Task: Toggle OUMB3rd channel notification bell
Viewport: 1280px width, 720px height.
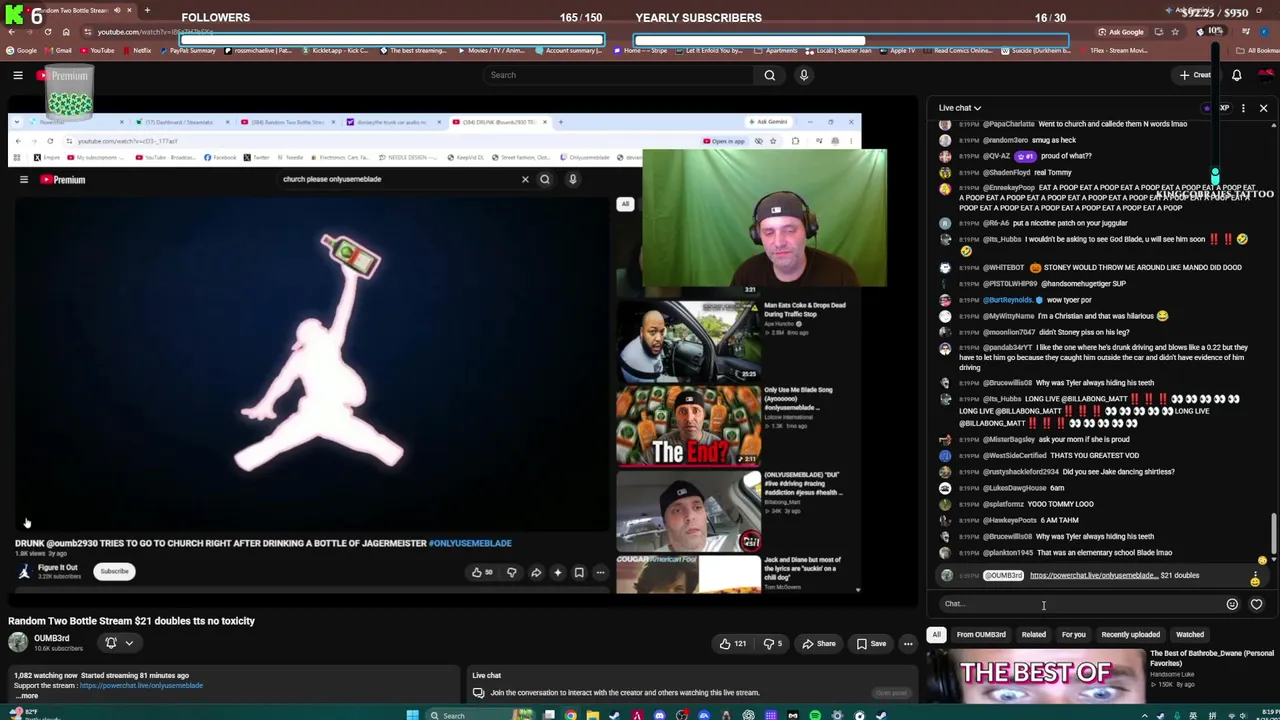Action: (111, 643)
